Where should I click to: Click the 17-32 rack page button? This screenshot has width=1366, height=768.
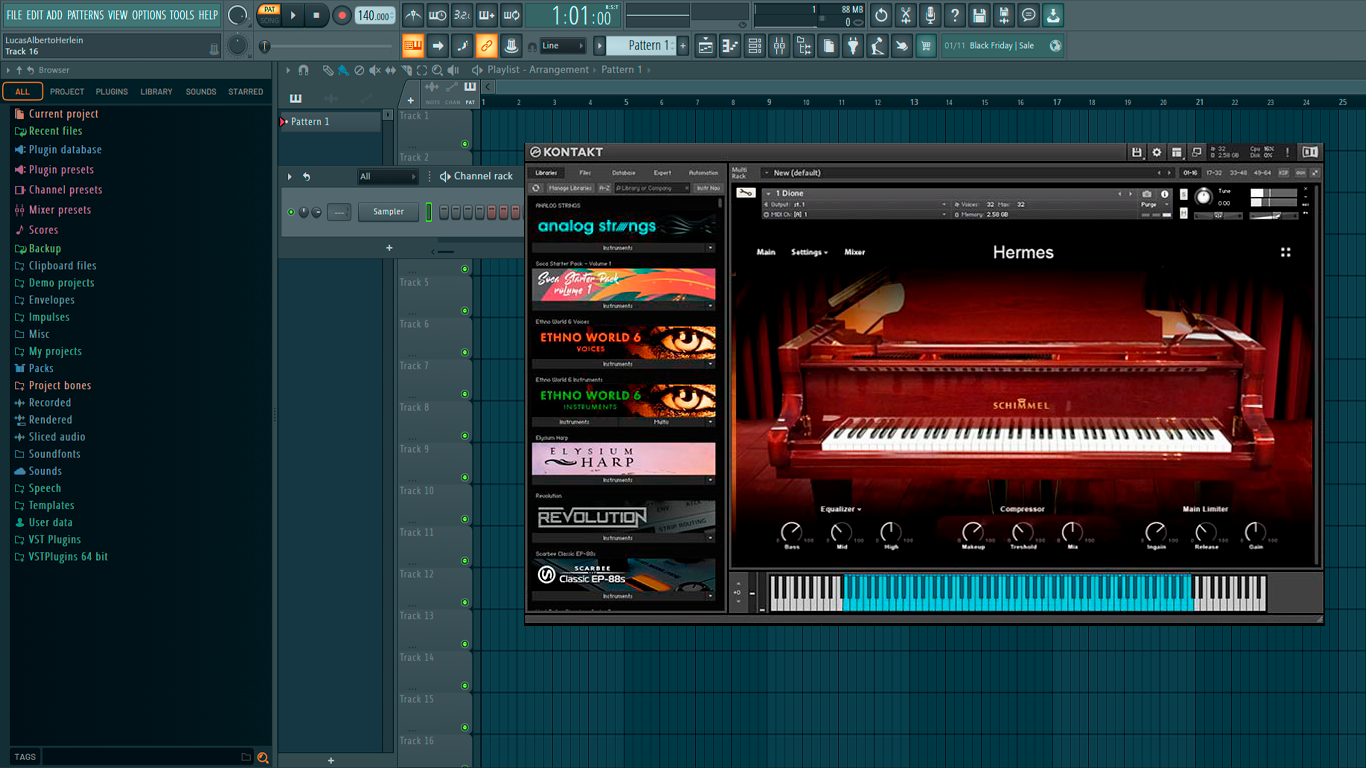click(x=1214, y=173)
